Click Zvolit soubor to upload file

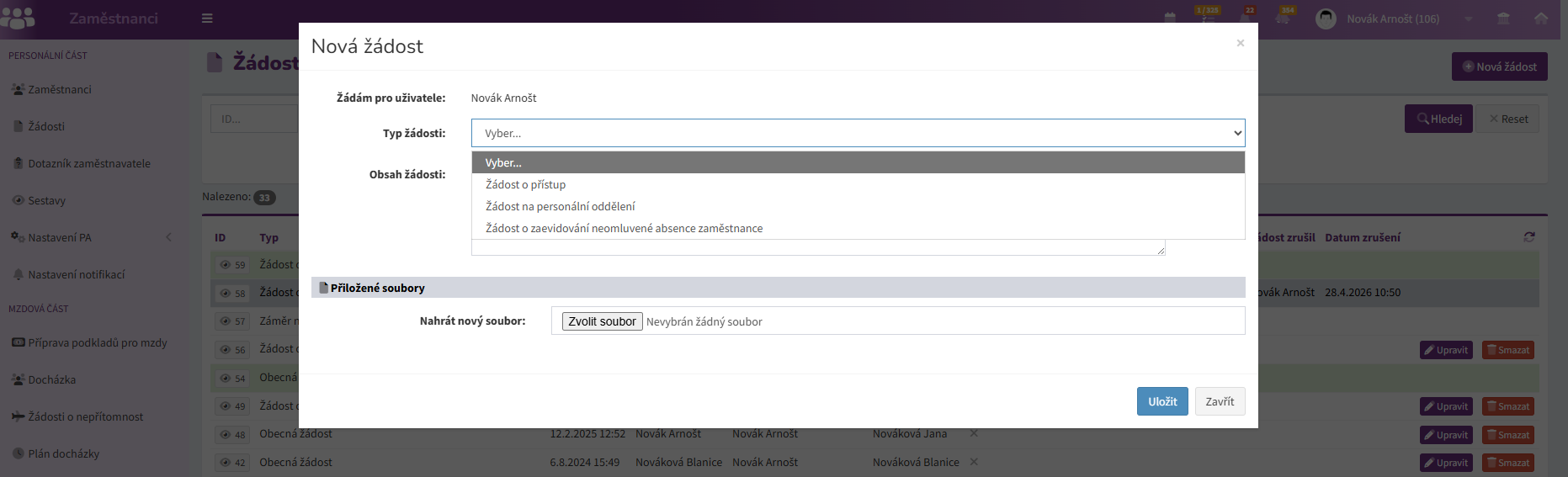point(602,321)
